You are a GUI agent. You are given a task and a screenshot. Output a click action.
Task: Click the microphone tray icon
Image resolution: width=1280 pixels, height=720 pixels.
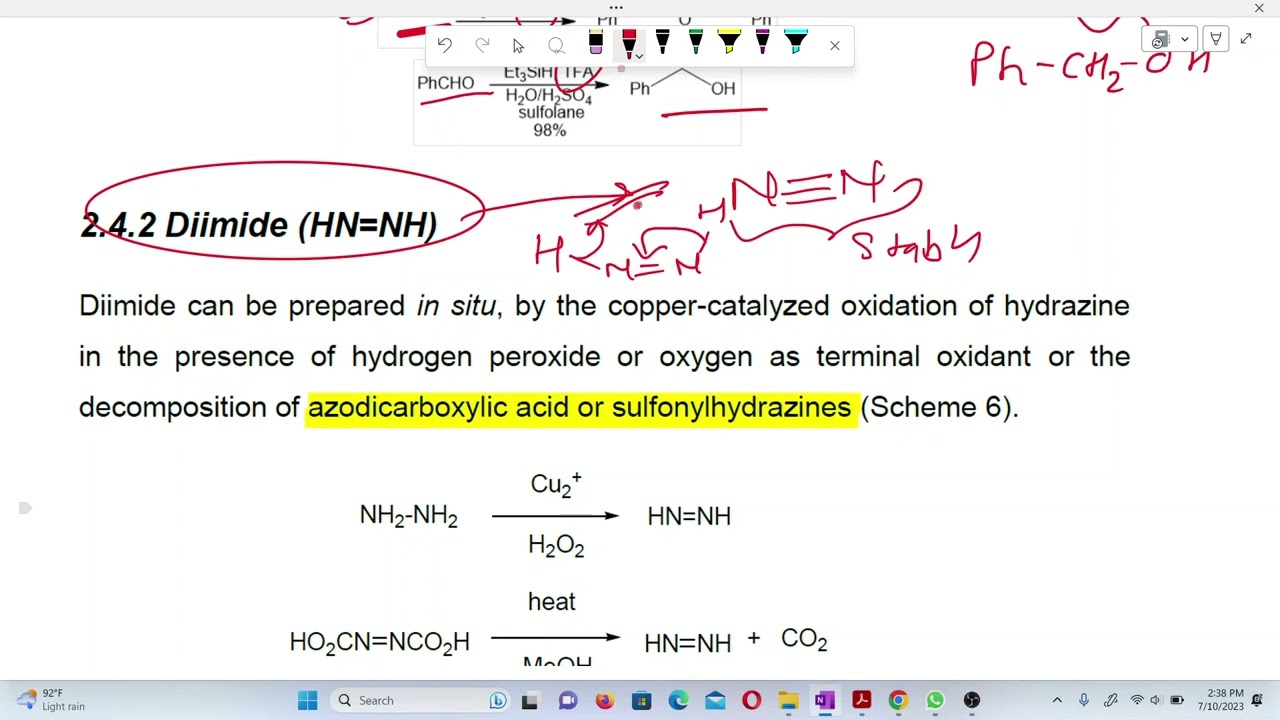pos(1084,700)
